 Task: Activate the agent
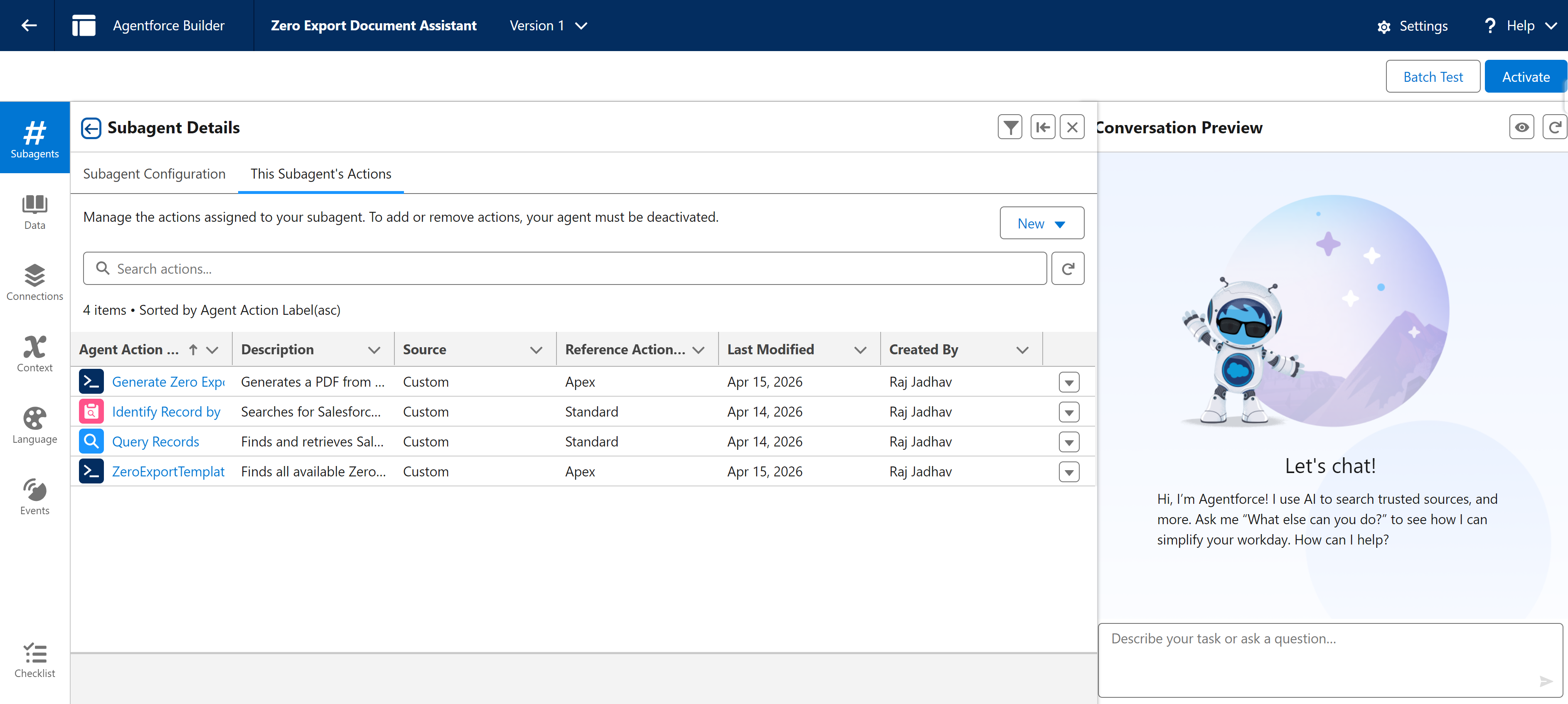click(x=1525, y=77)
